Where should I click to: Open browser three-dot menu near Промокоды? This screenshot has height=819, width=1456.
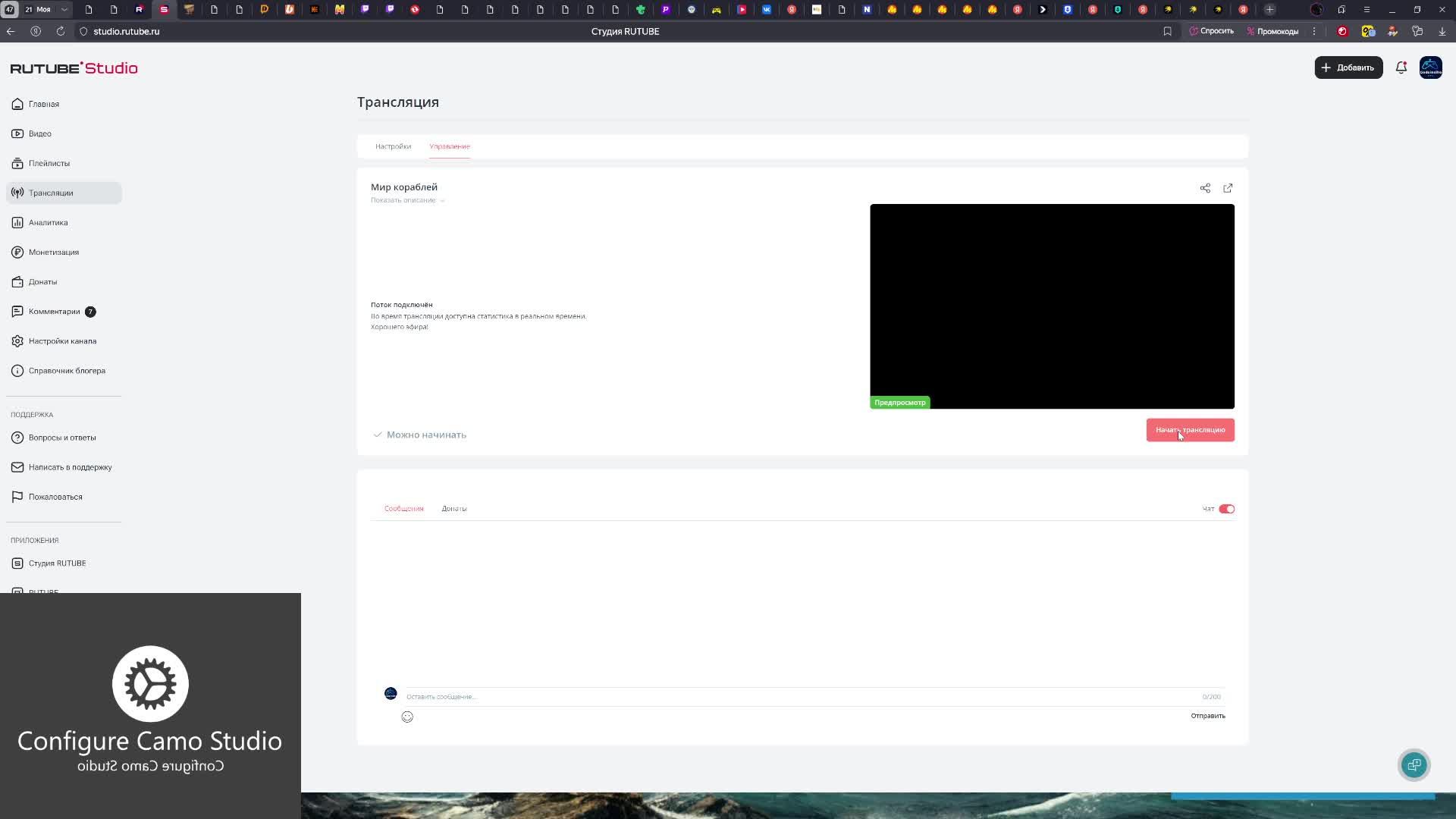1314,31
